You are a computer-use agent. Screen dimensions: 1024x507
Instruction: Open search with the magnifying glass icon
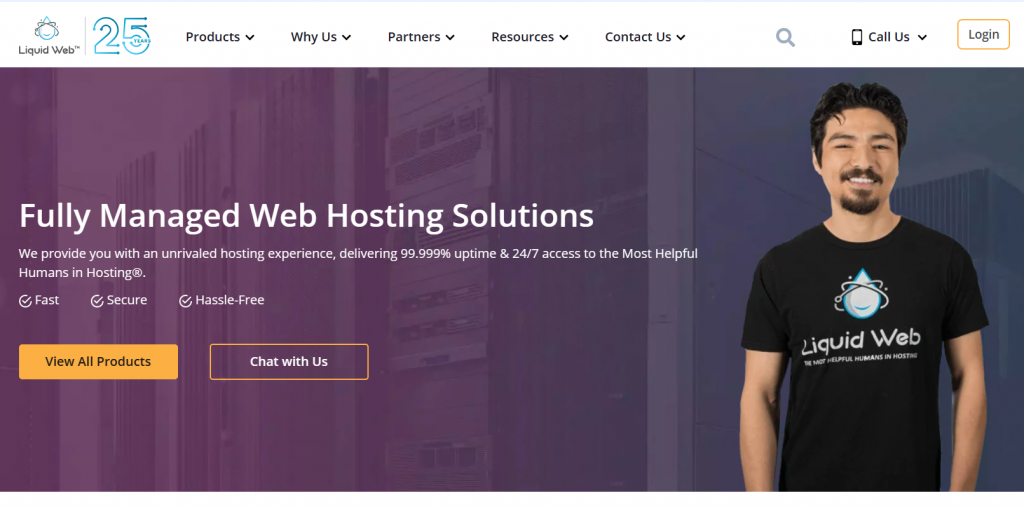click(x=785, y=37)
